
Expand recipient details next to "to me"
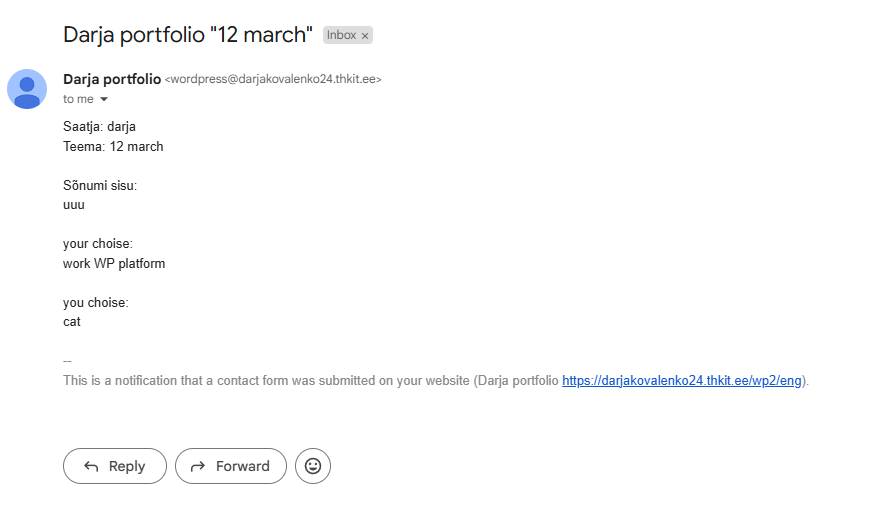(x=103, y=100)
